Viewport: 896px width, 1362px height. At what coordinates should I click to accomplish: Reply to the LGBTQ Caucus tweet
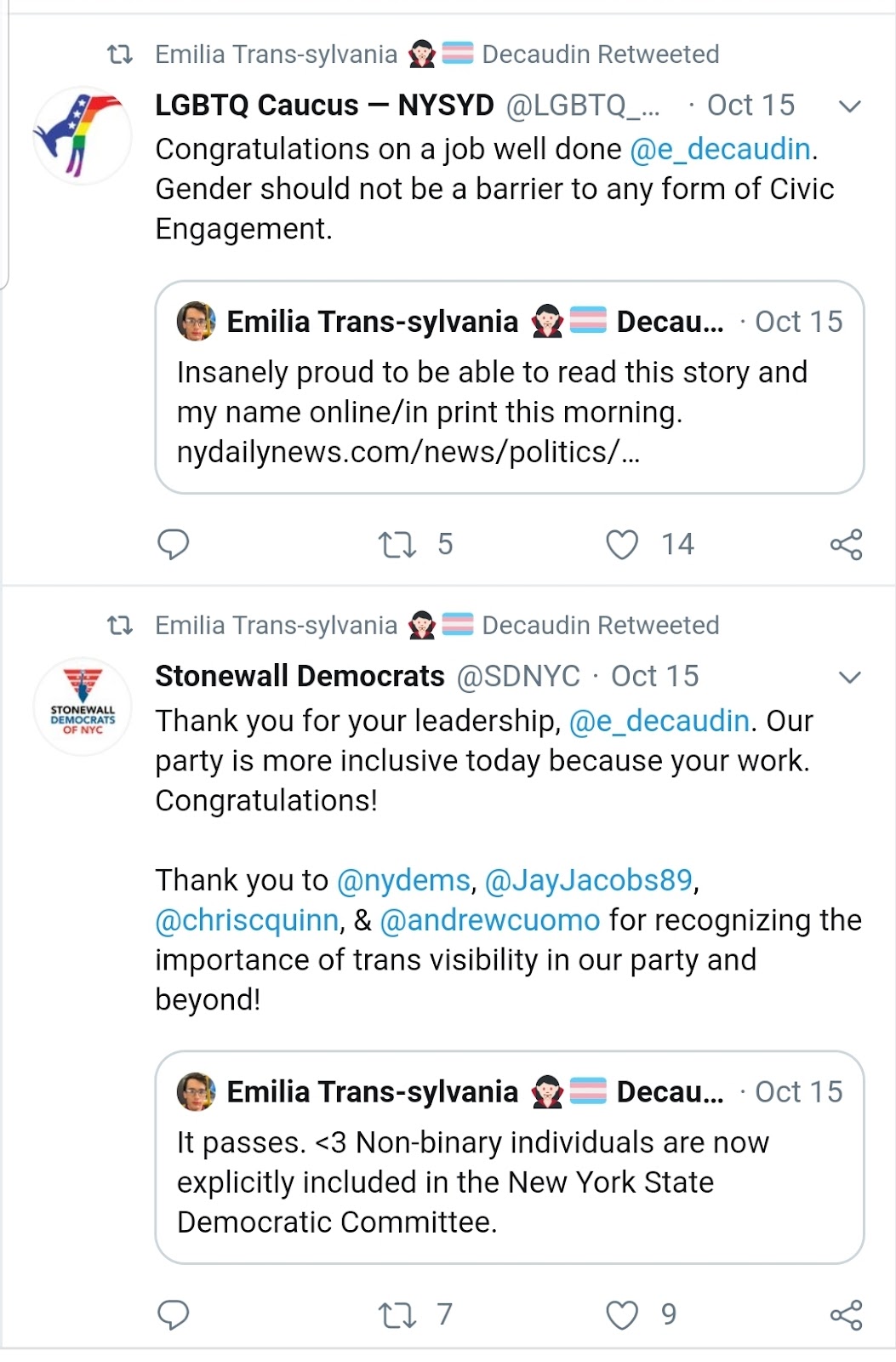click(x=174, y=545)
